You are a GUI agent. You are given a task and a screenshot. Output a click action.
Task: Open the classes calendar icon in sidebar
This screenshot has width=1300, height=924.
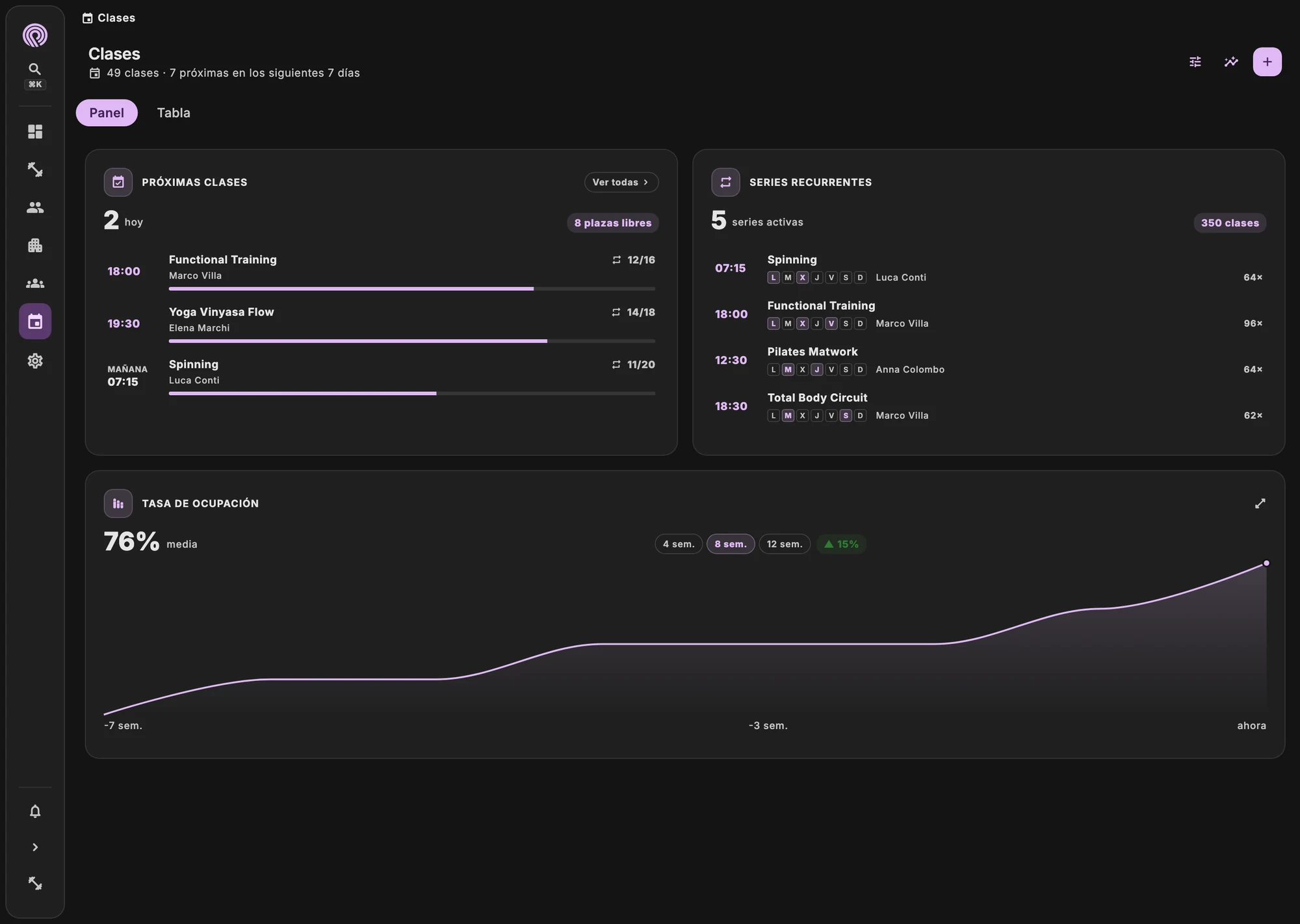point(35,322)
